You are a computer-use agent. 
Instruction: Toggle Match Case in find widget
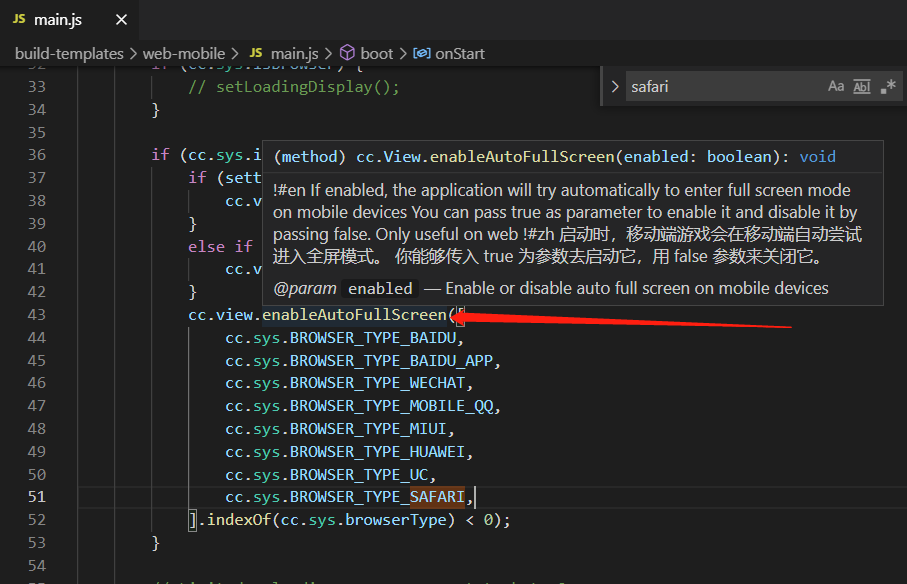836,87
